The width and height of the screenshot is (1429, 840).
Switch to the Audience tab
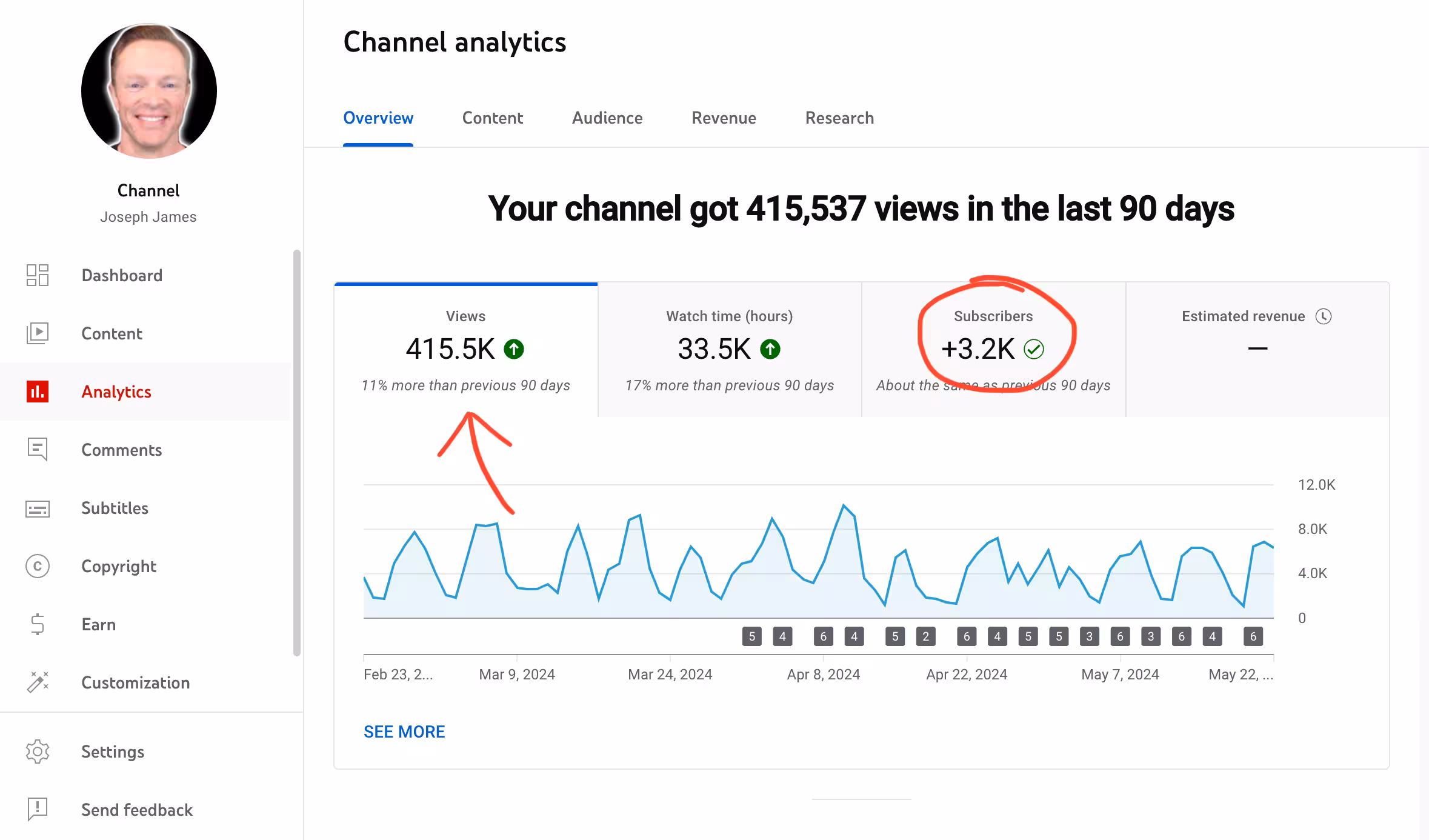point(607,118)
